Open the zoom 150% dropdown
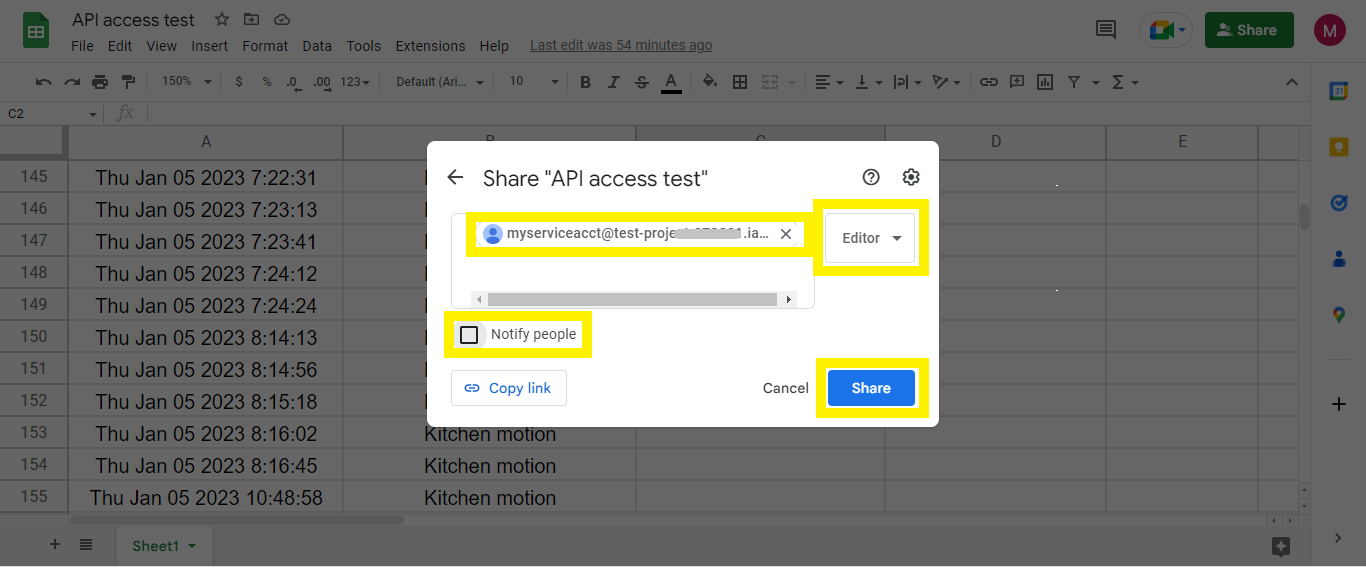Image resolution: width=1366 pixels, height=568 pixels. coord(187,82)
